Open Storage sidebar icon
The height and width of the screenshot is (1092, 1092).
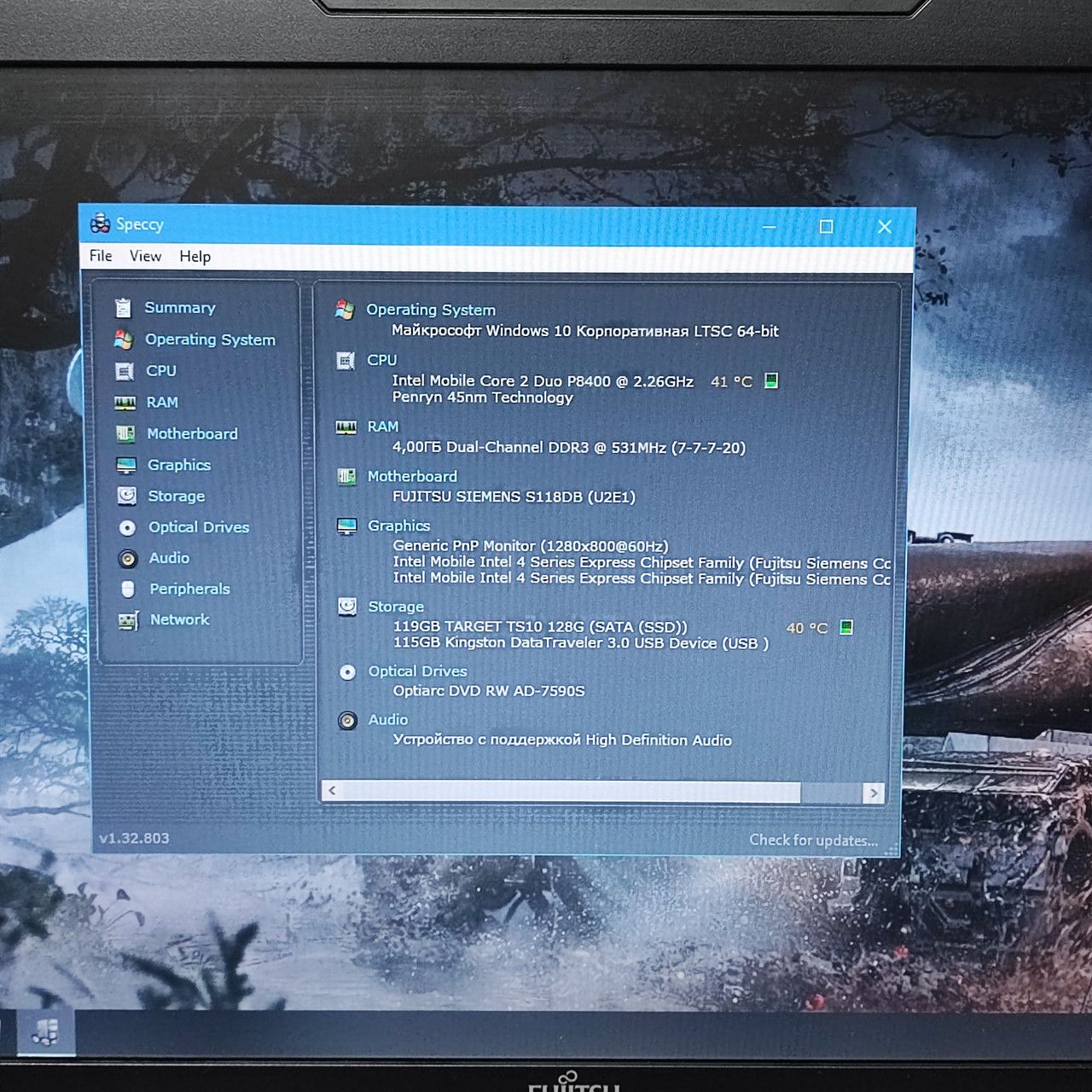[126, 496]
